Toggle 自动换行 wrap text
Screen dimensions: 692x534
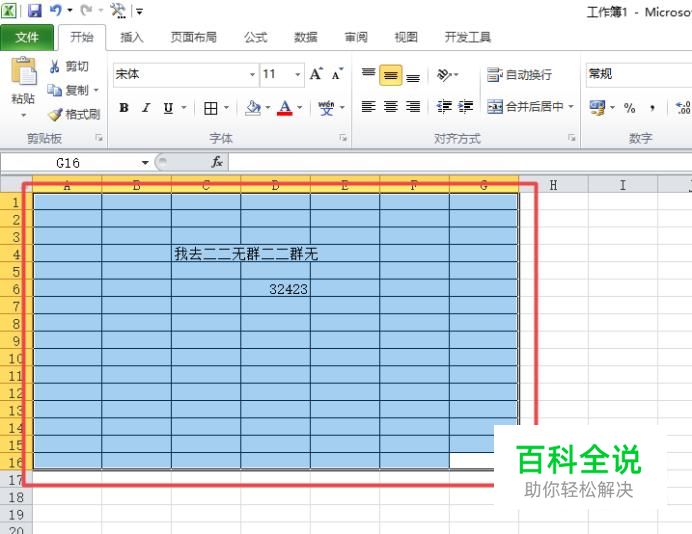[x=519, y=75]
